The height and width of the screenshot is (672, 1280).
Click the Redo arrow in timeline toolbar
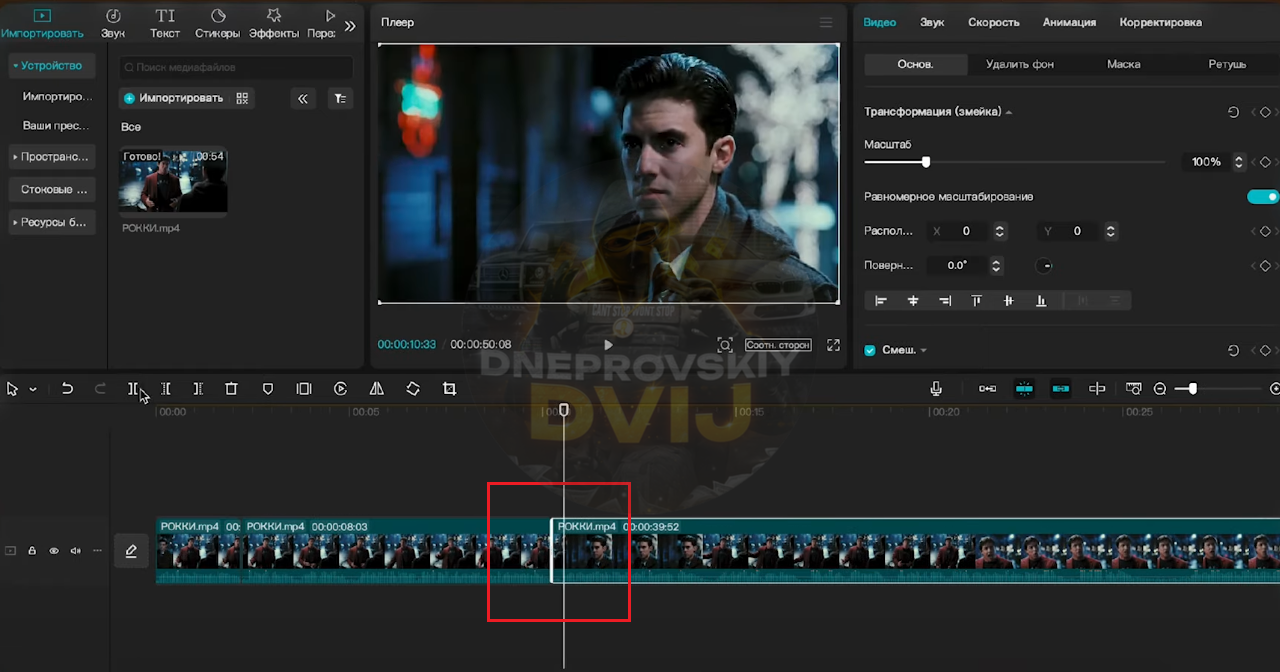(100, 389)
